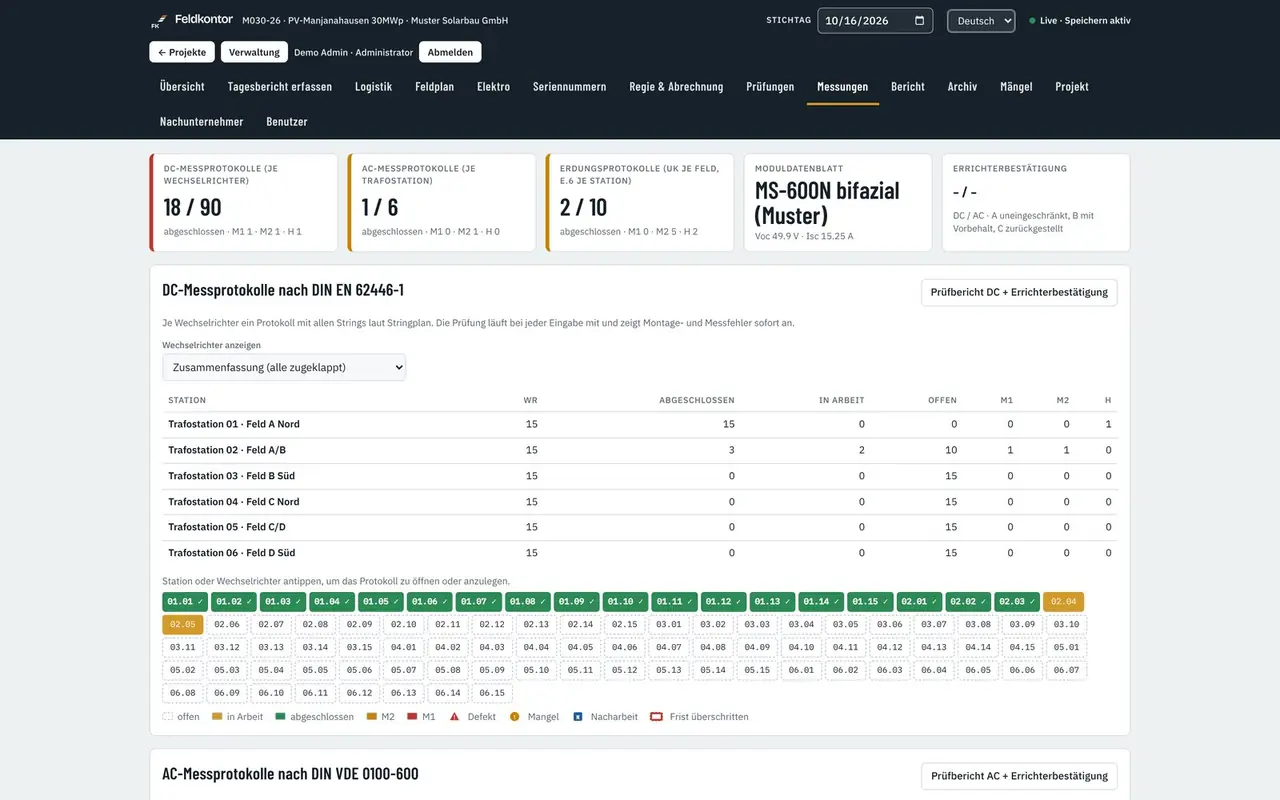Click the red Defekt triangle legend icon
Image resolution: width=1280 pixels, height=800 pixels.
click(x=454, y=717)
